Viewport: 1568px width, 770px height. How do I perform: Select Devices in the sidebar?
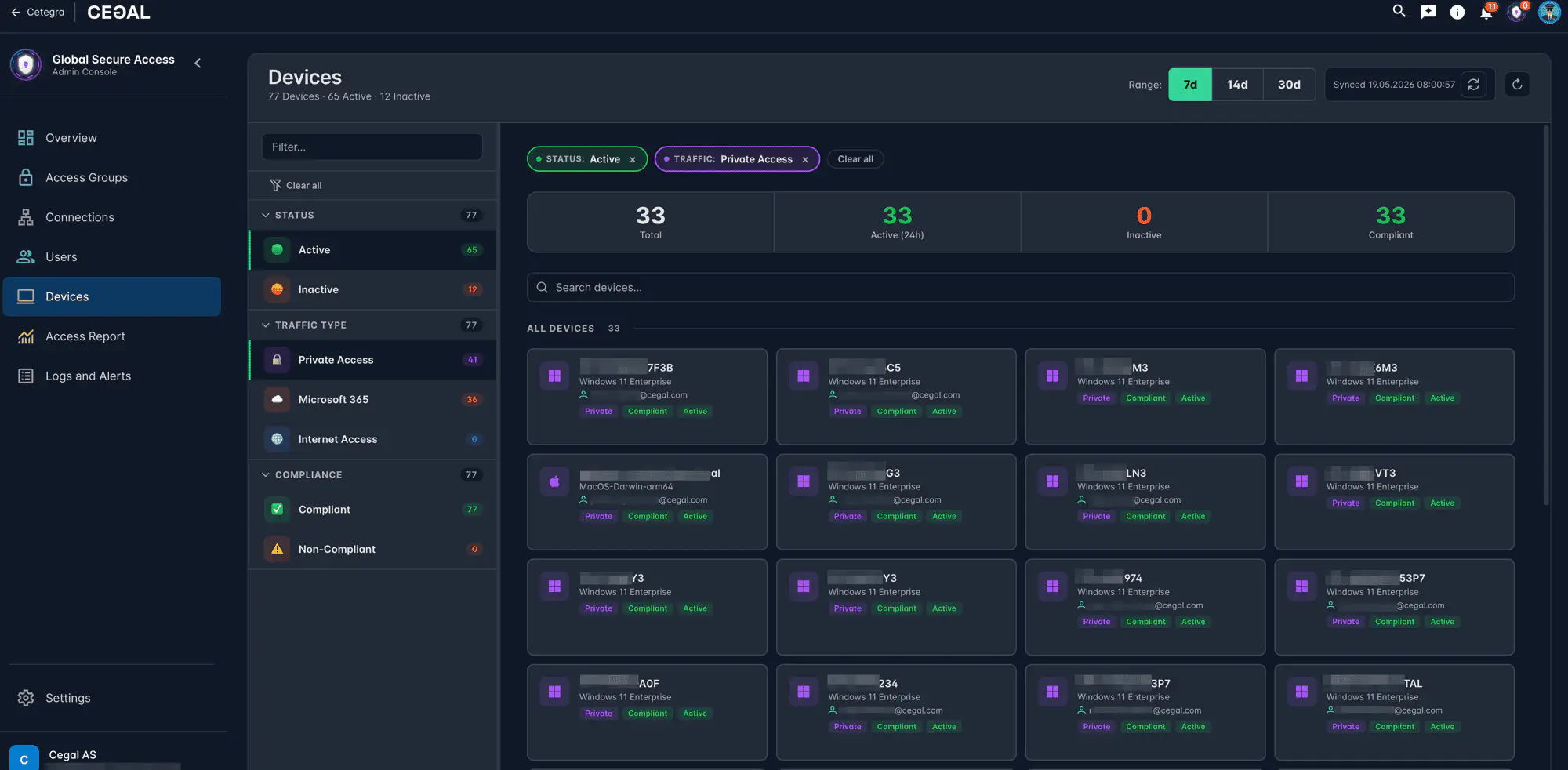(x=112, y=296)
